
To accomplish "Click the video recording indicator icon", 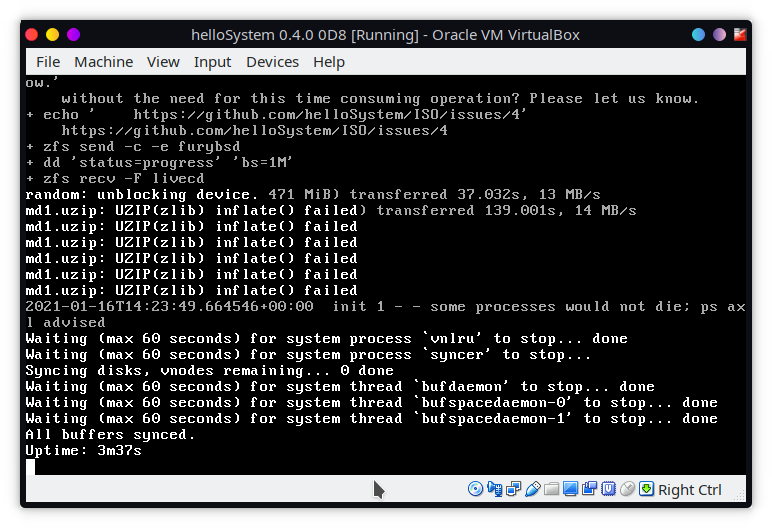I will (x=589, y=489).
